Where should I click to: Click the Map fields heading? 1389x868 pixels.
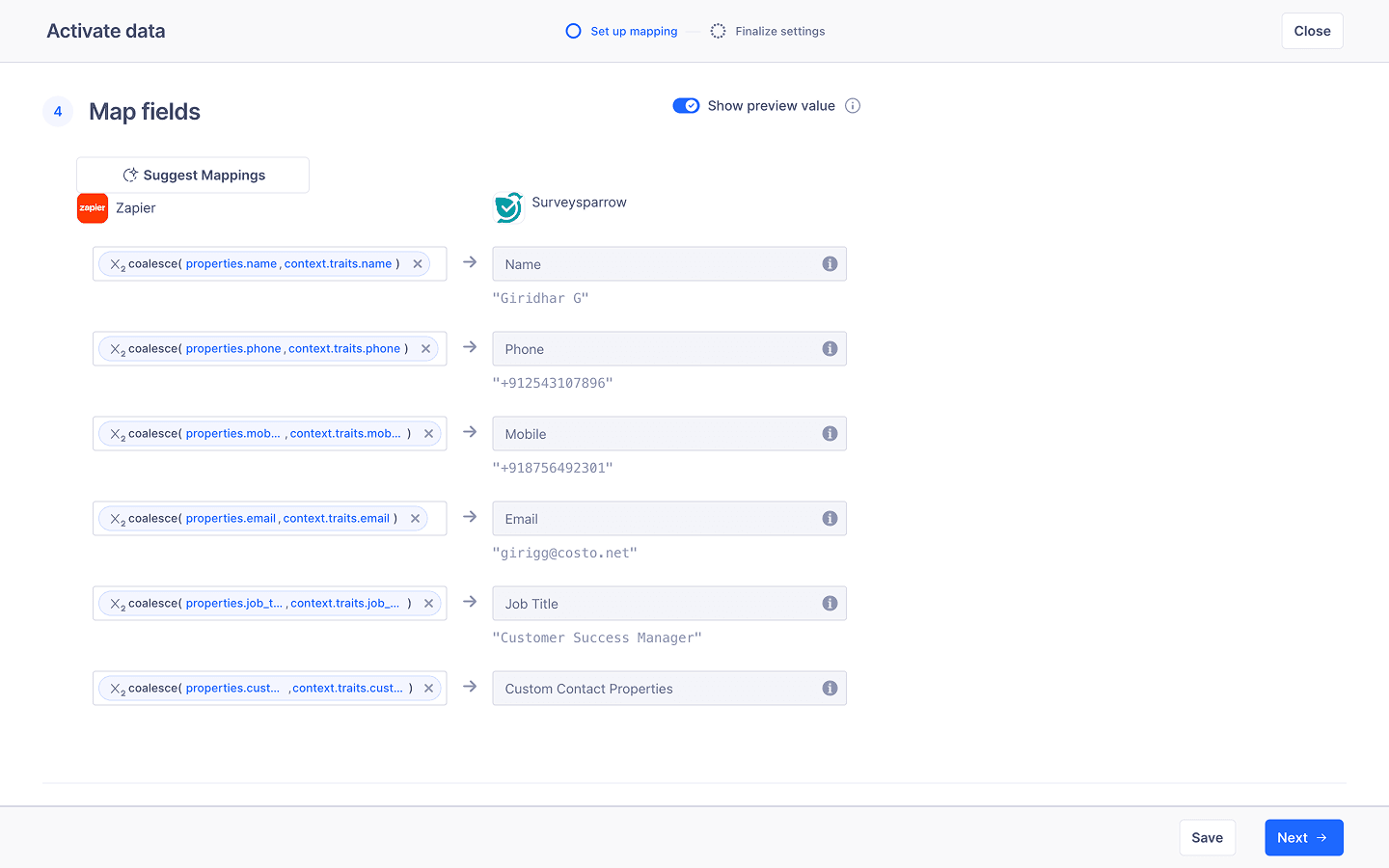click(145, 112)
